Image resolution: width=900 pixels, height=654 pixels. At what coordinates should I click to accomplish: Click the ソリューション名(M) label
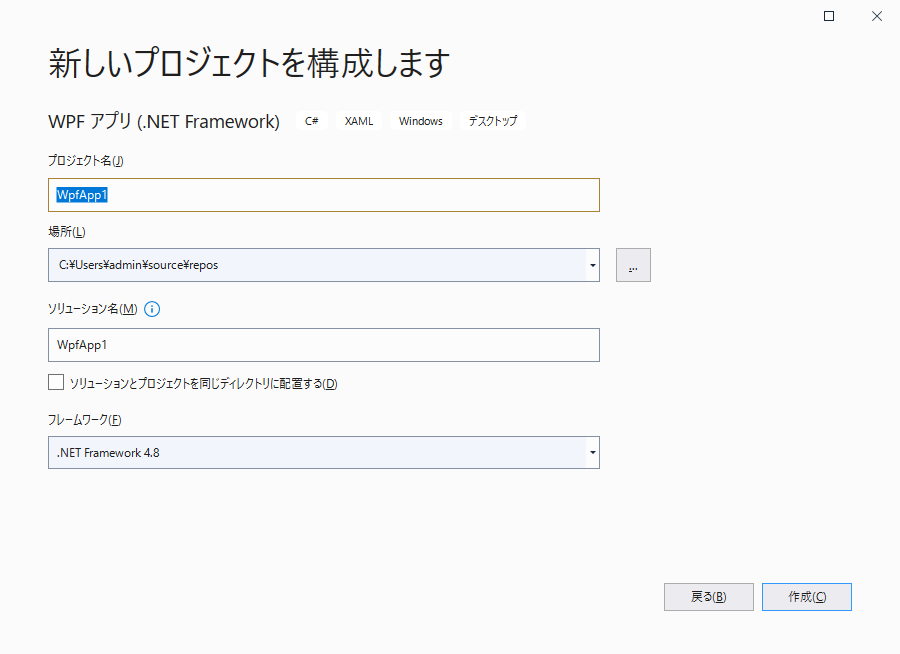93,309
